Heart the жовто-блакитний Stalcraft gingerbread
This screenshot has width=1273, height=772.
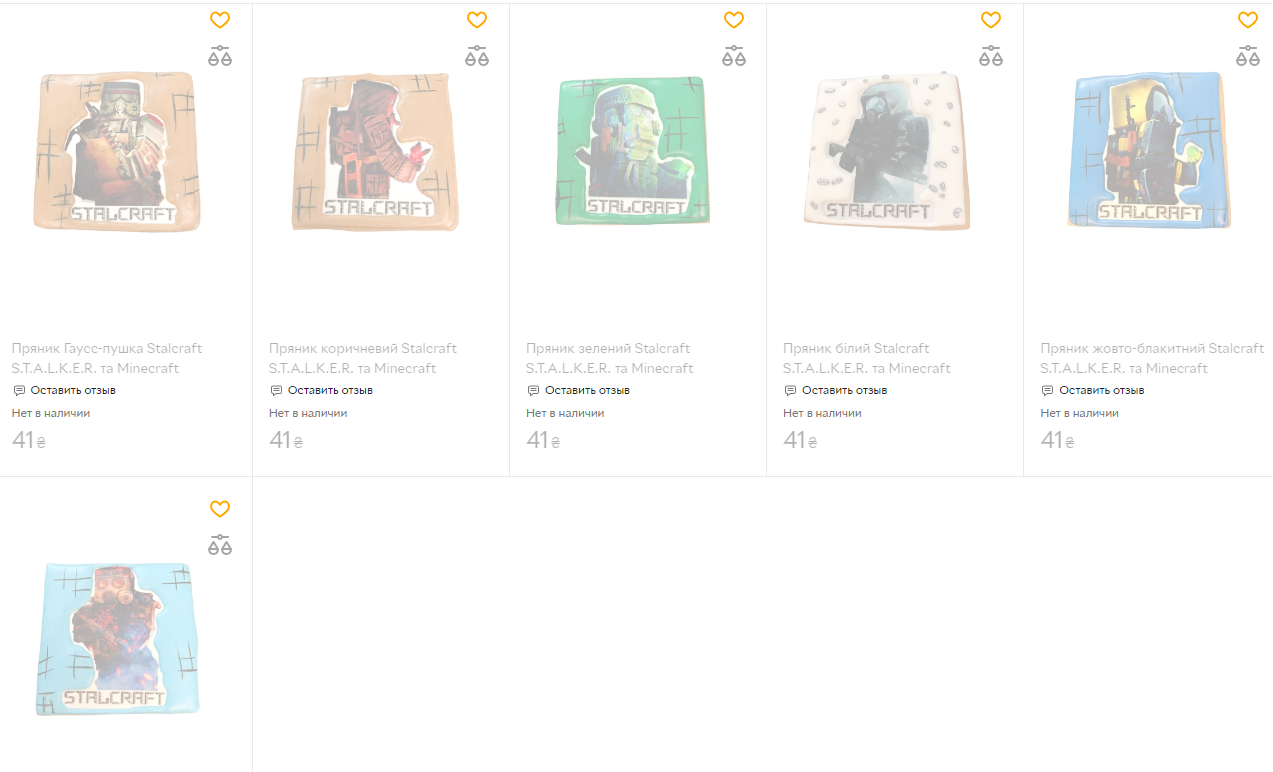click(1248, 20)
